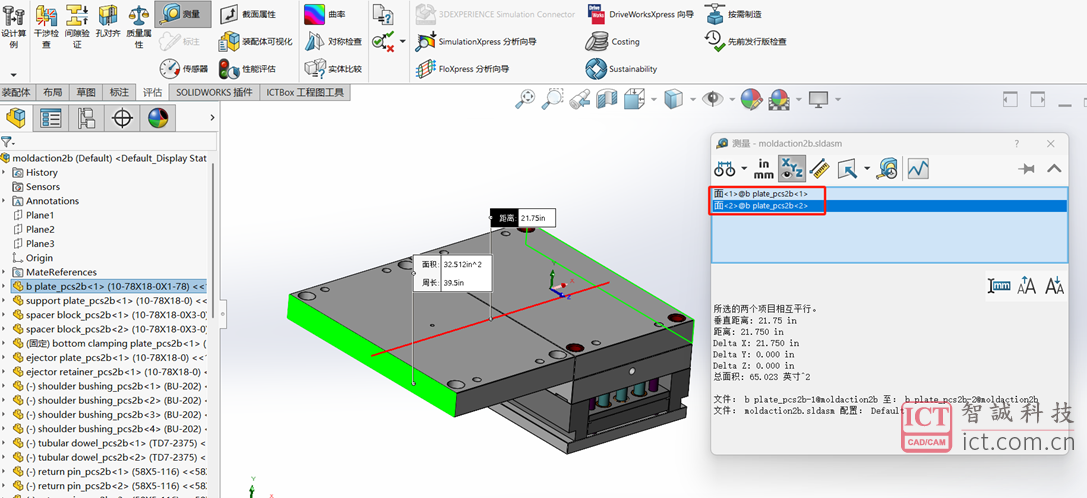Screen dimensions: 1087x498
Task: Open Display Style dropdown arrow
Action: [693, 100]
